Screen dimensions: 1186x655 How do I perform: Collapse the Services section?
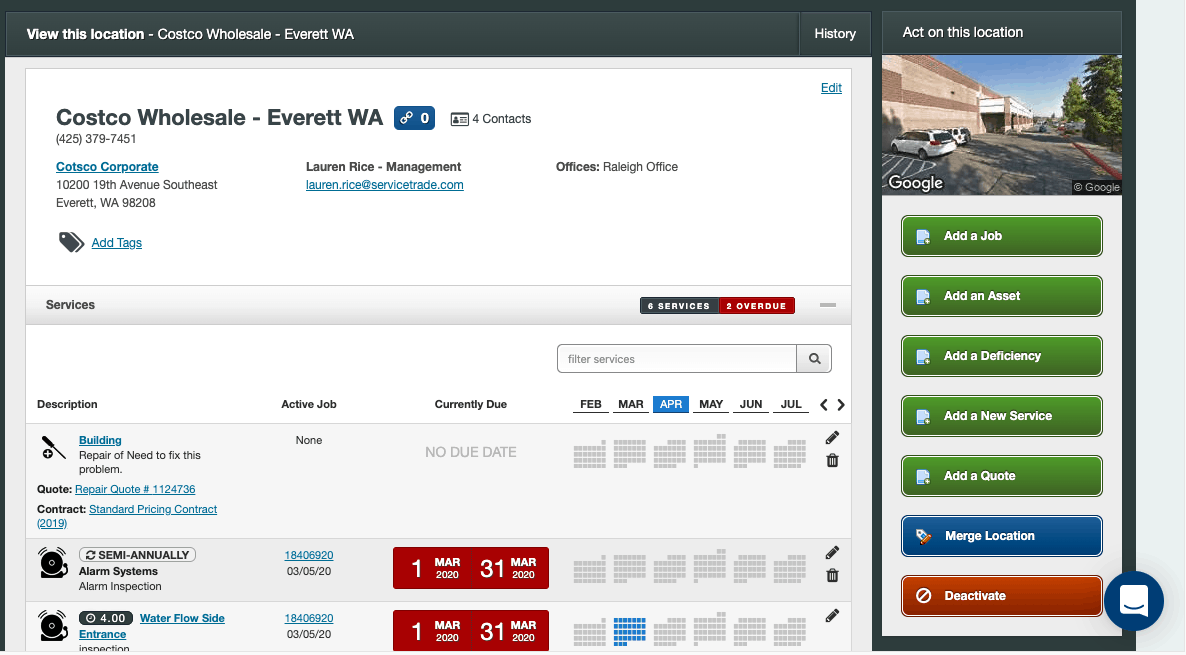click(827, 306)
